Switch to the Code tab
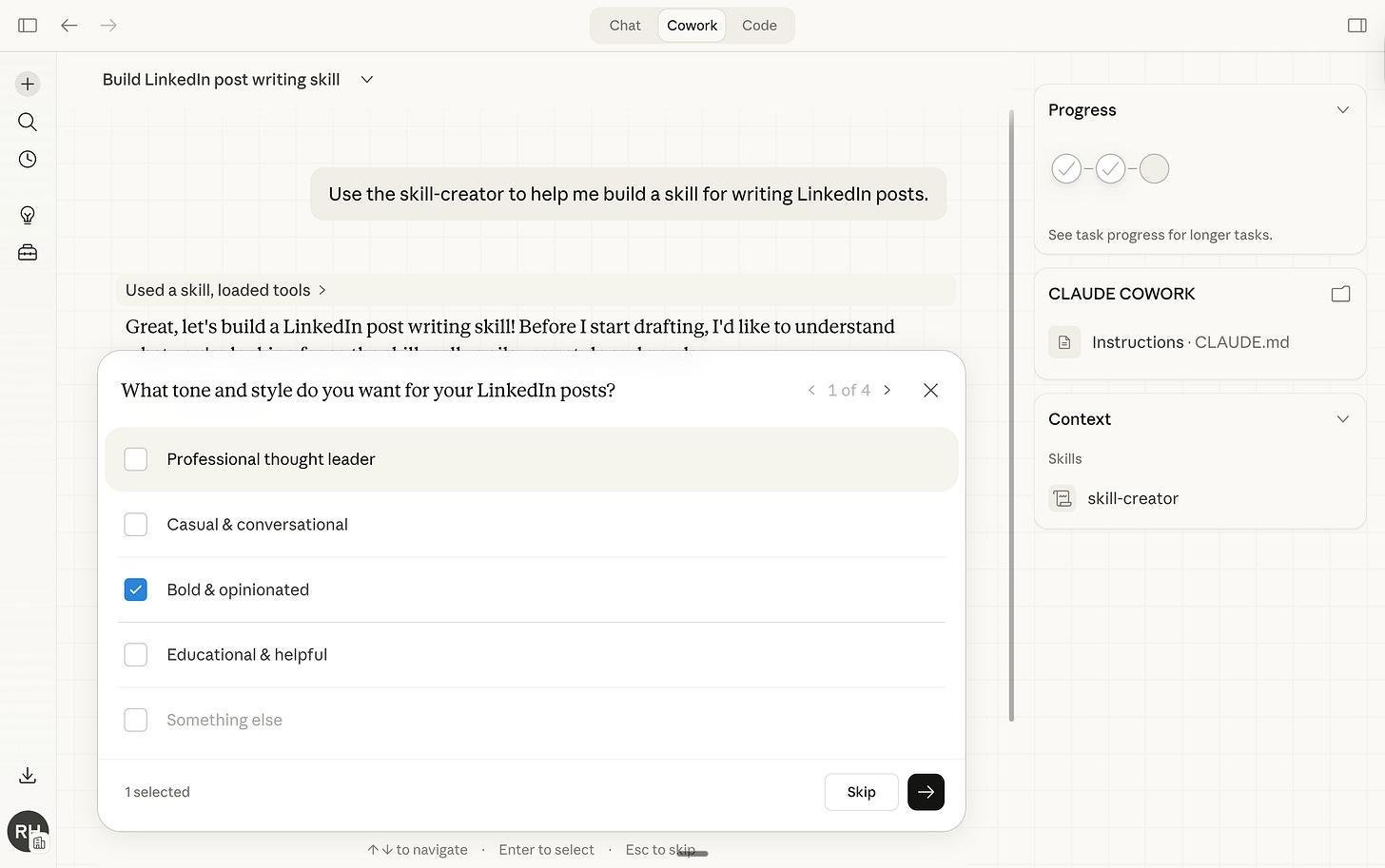This screenshot has height=868, width=1385. coord(759,26)
